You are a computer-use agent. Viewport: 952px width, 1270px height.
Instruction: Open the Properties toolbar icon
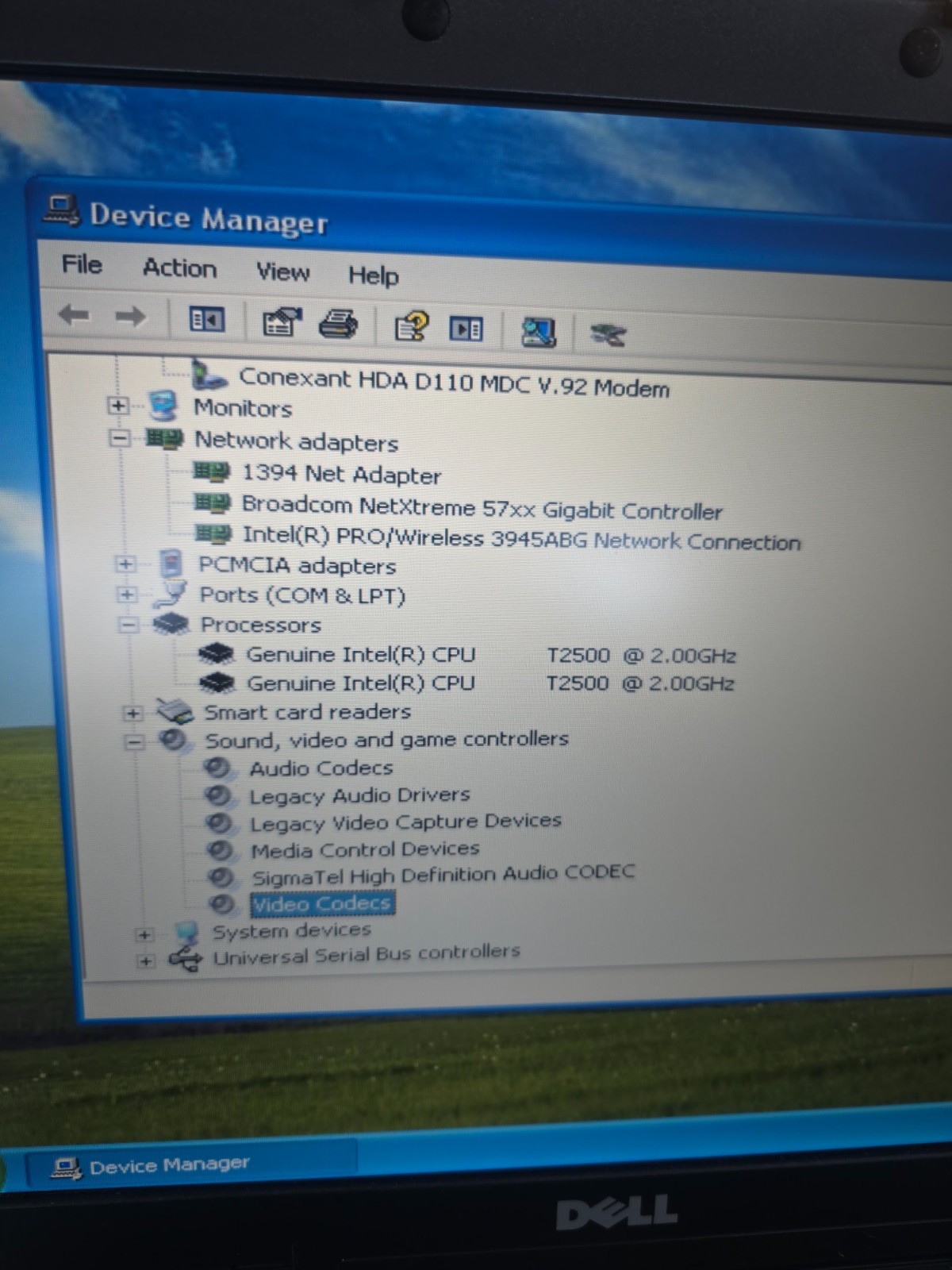pyautogui.click(x=282, y=322)
